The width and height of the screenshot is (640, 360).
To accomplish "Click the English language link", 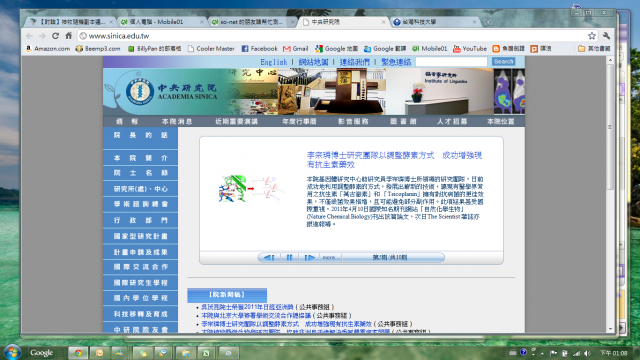I will click(273, 62).
